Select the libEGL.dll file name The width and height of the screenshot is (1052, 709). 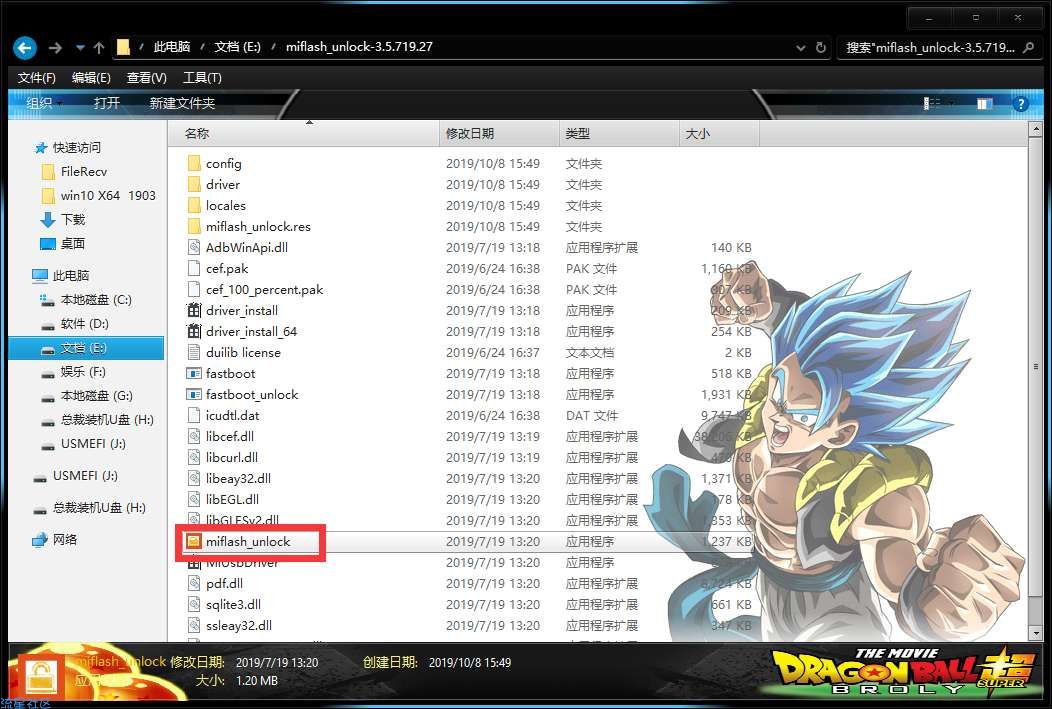point(232,500)
